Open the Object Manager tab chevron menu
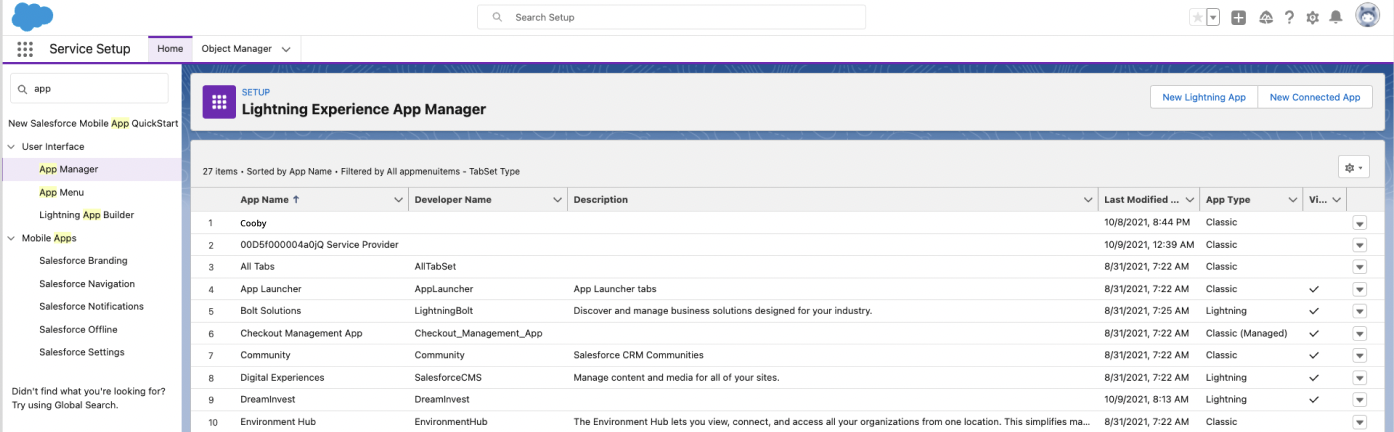 [286, 49]
